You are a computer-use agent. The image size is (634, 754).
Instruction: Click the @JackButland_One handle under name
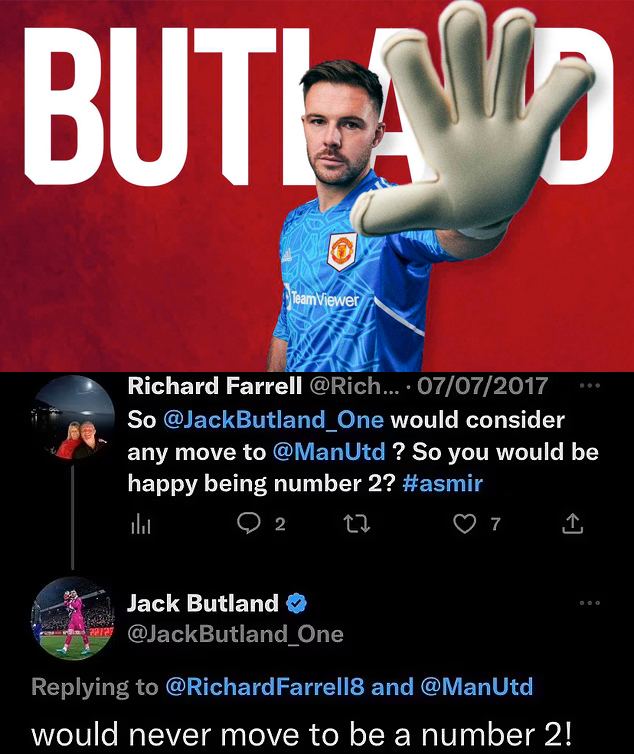(x=235, y=634)
